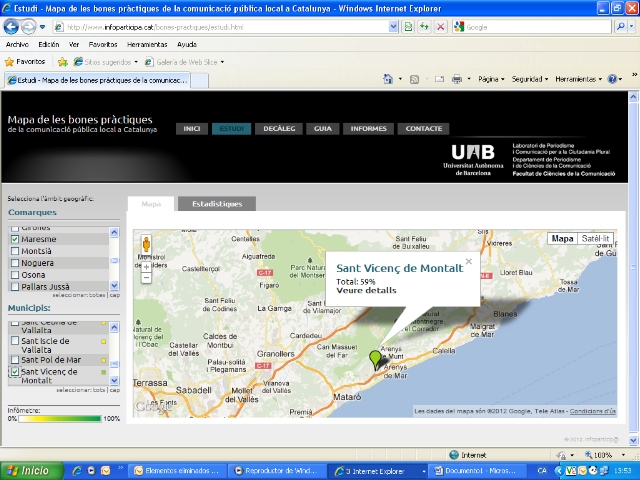
Task: Open Elementos eliminados taskbar item
Action: [x=178, y=471]
